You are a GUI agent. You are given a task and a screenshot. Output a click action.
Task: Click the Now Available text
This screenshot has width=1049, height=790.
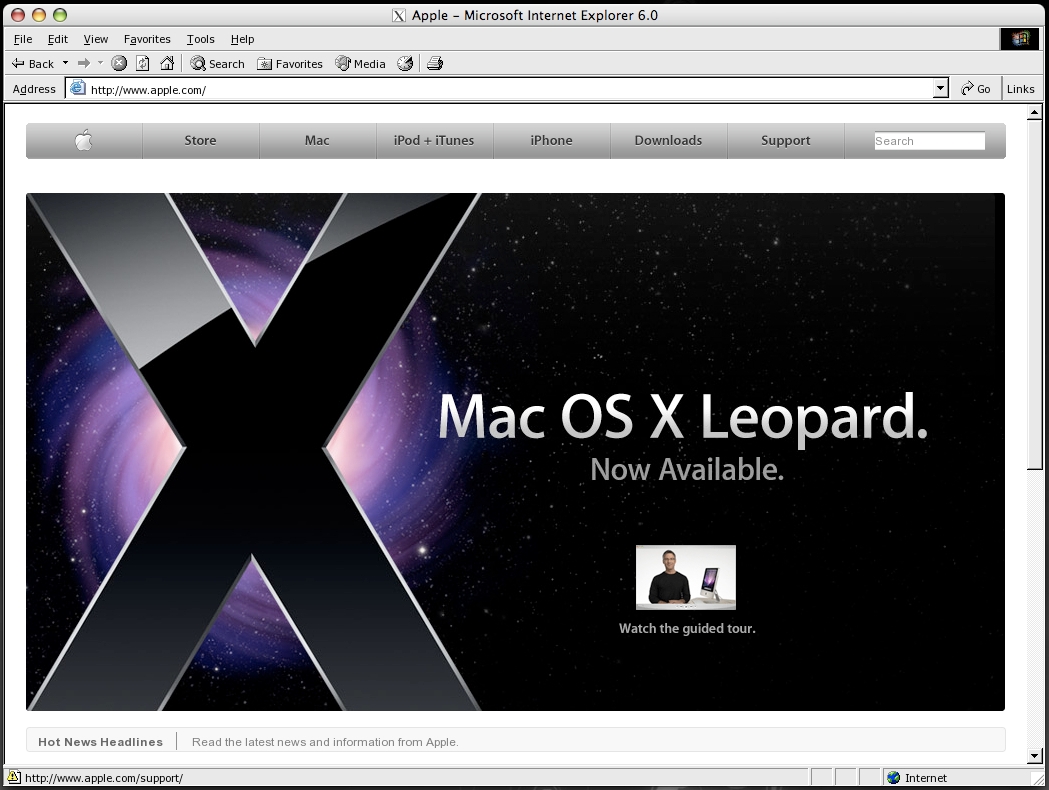coord(687,470)
